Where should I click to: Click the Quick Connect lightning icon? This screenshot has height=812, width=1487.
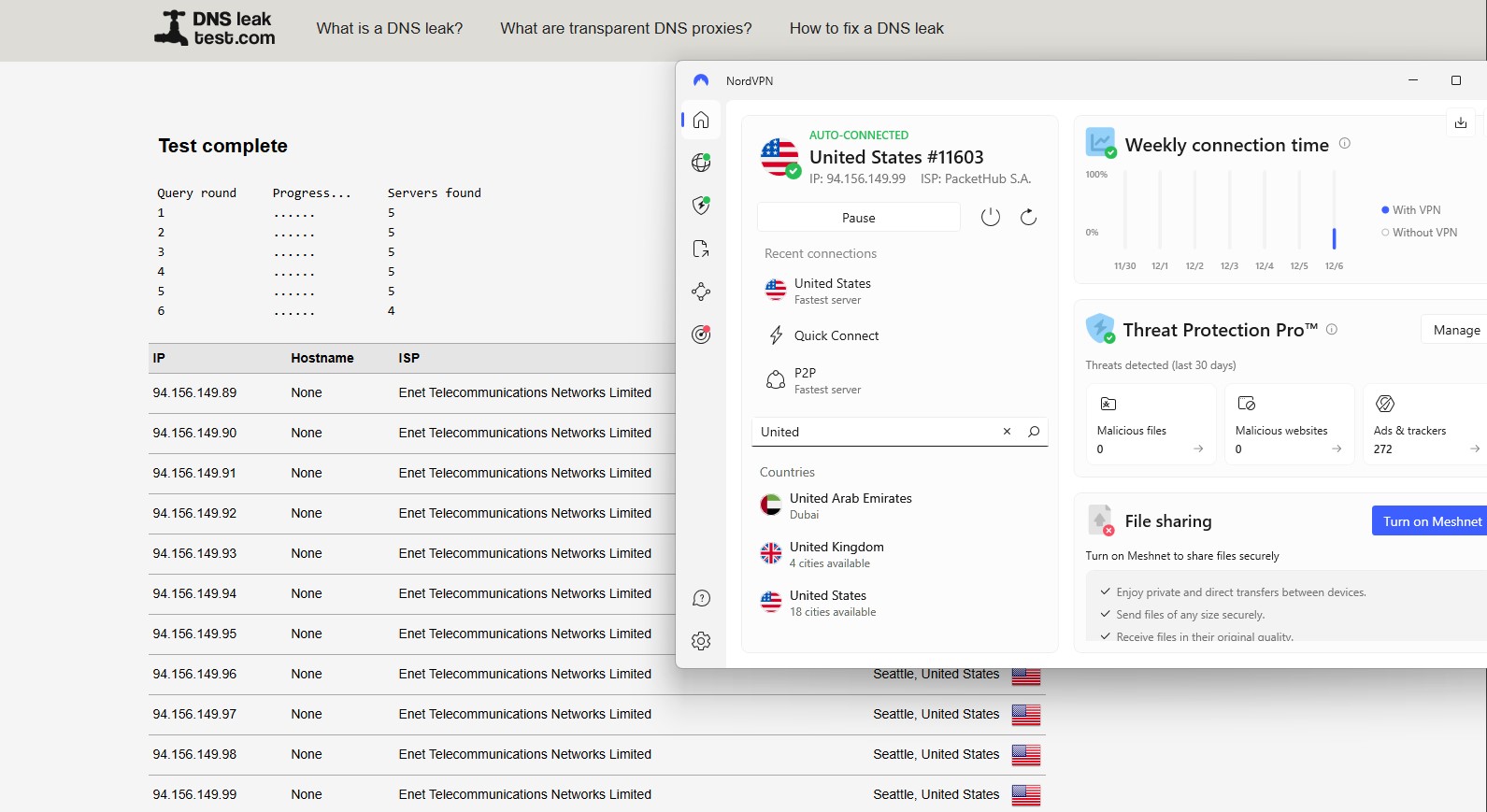(x=776, y=335)
